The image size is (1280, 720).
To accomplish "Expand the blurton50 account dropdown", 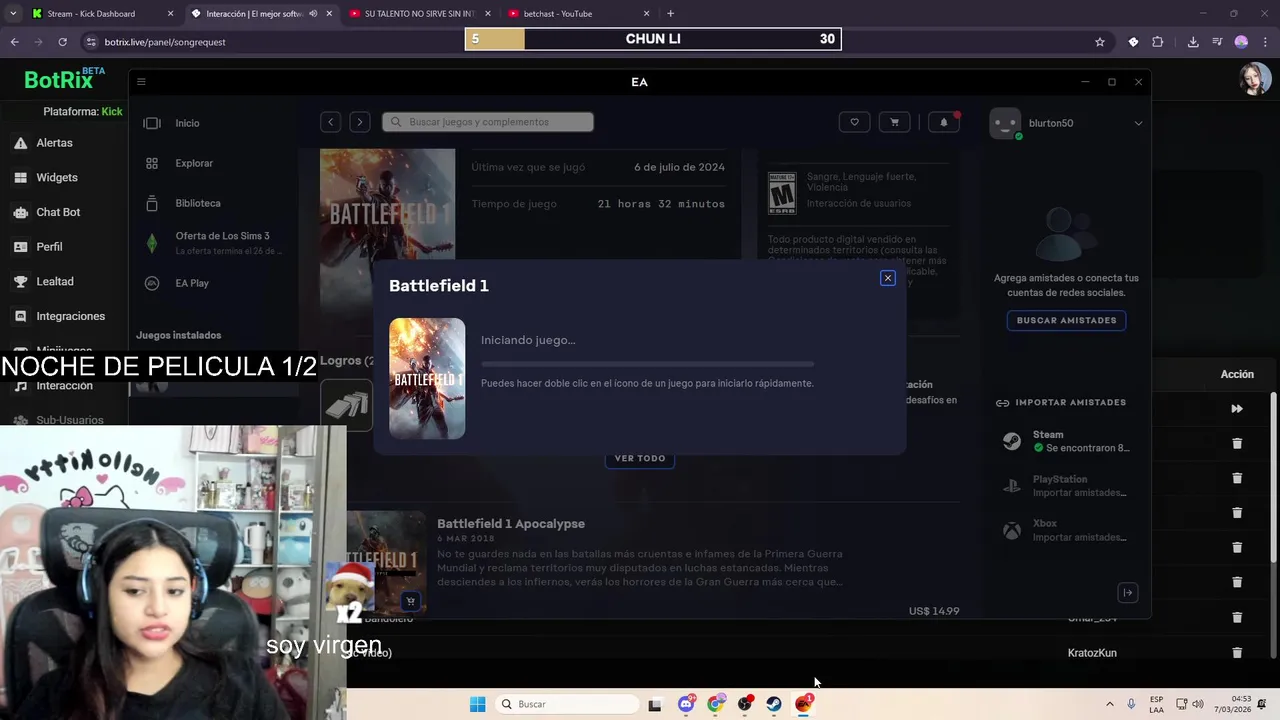I will pyautogui.click(x=1138, y=123).
